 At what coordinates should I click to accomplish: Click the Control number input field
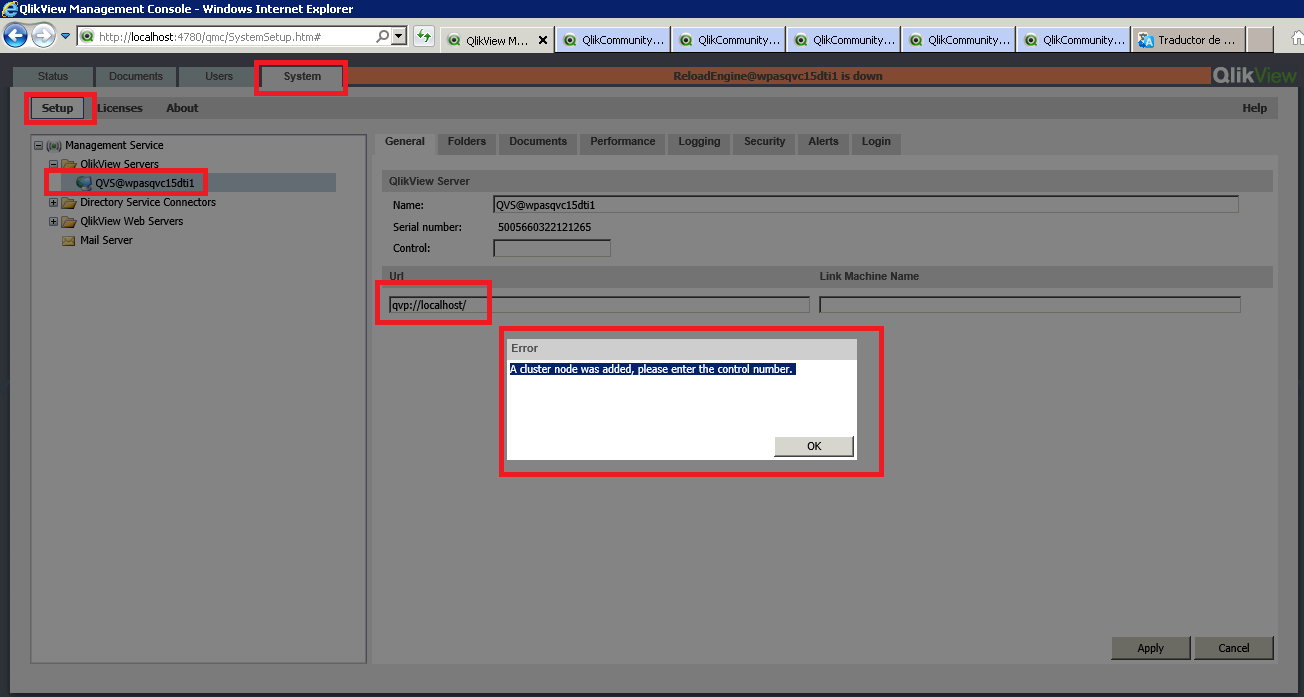tap(552, 248)
